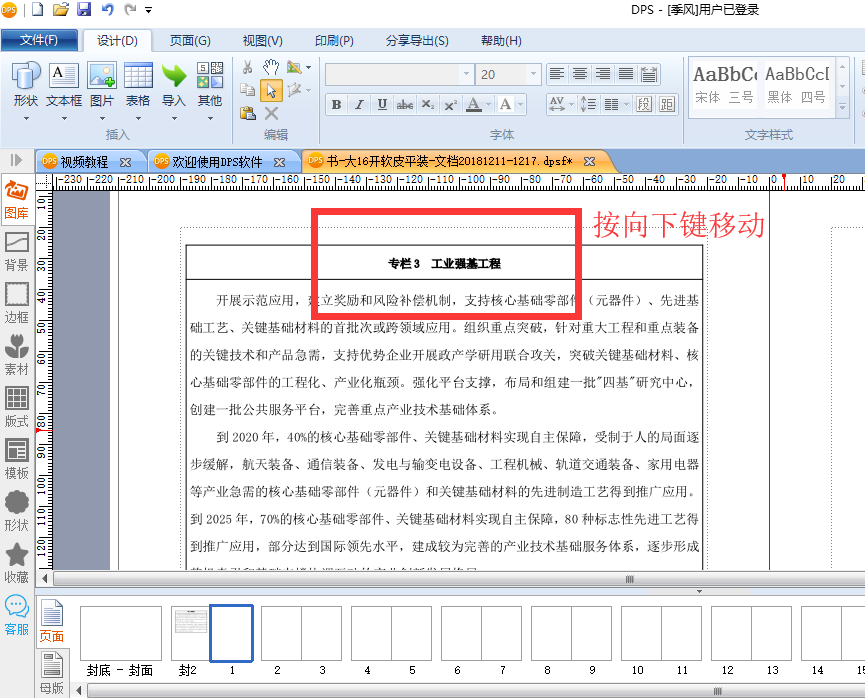
Task: Save the document with the floppy disk icon
Action: pos(84,9)
